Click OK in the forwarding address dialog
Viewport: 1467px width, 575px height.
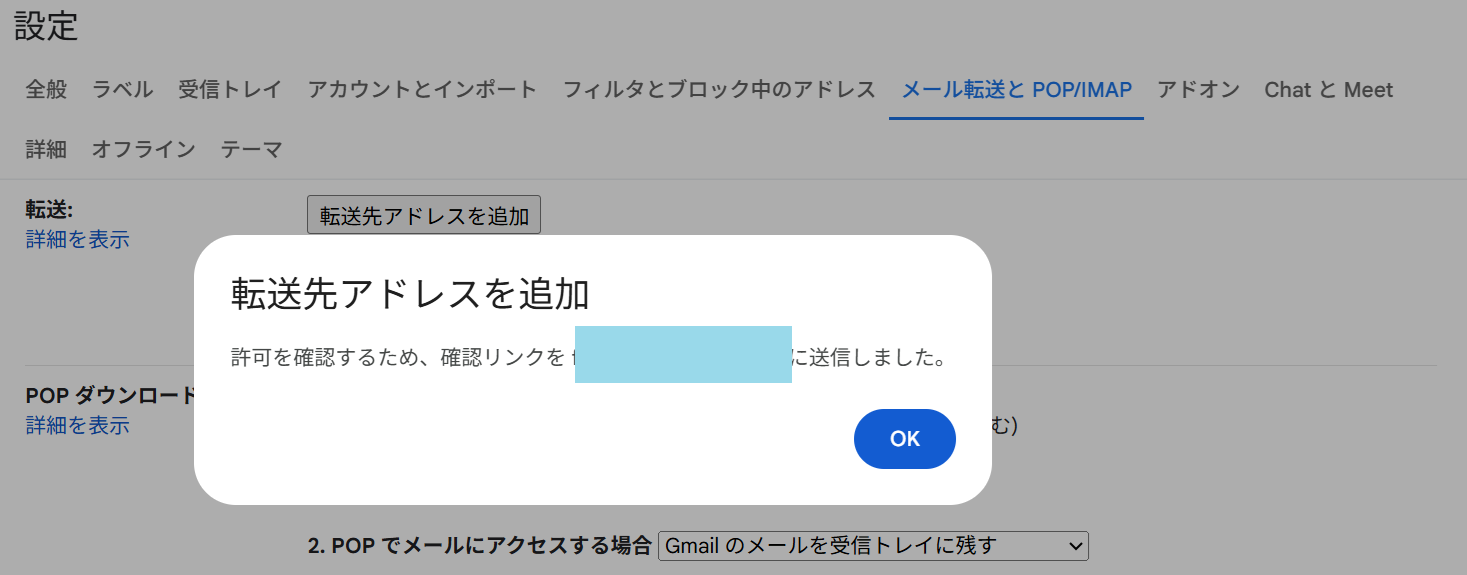[904, 439]
